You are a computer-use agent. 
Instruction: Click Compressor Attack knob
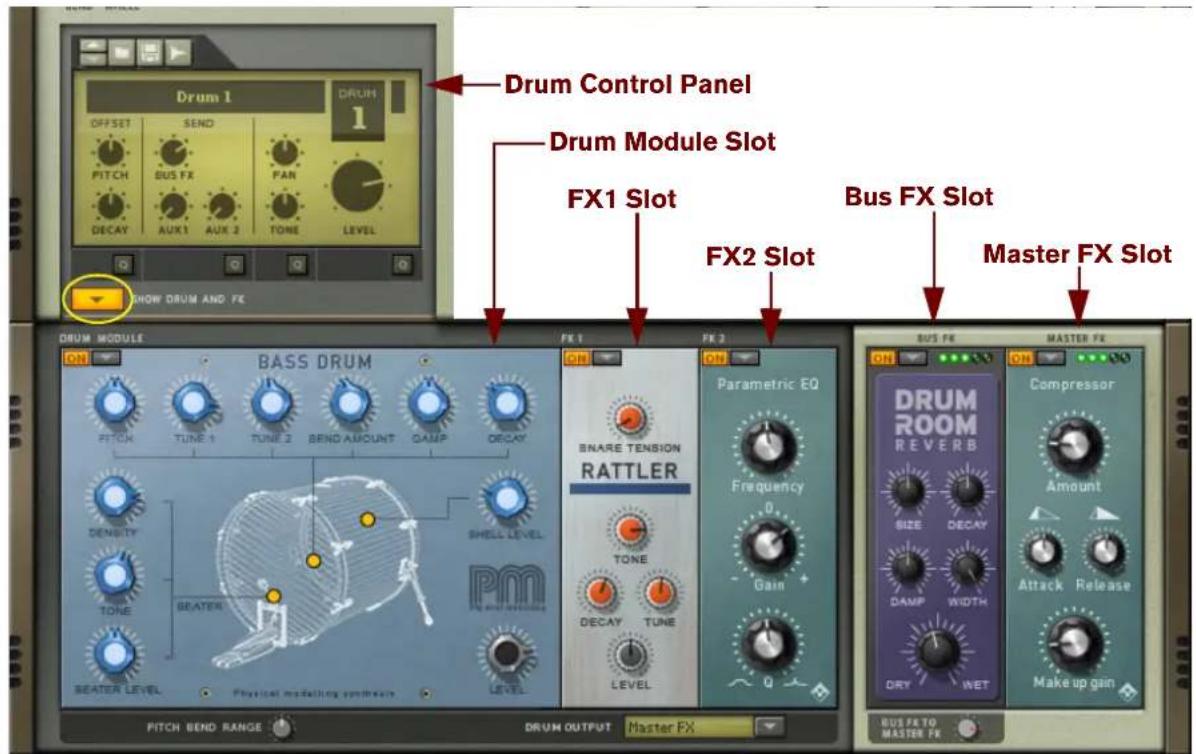1043,552
